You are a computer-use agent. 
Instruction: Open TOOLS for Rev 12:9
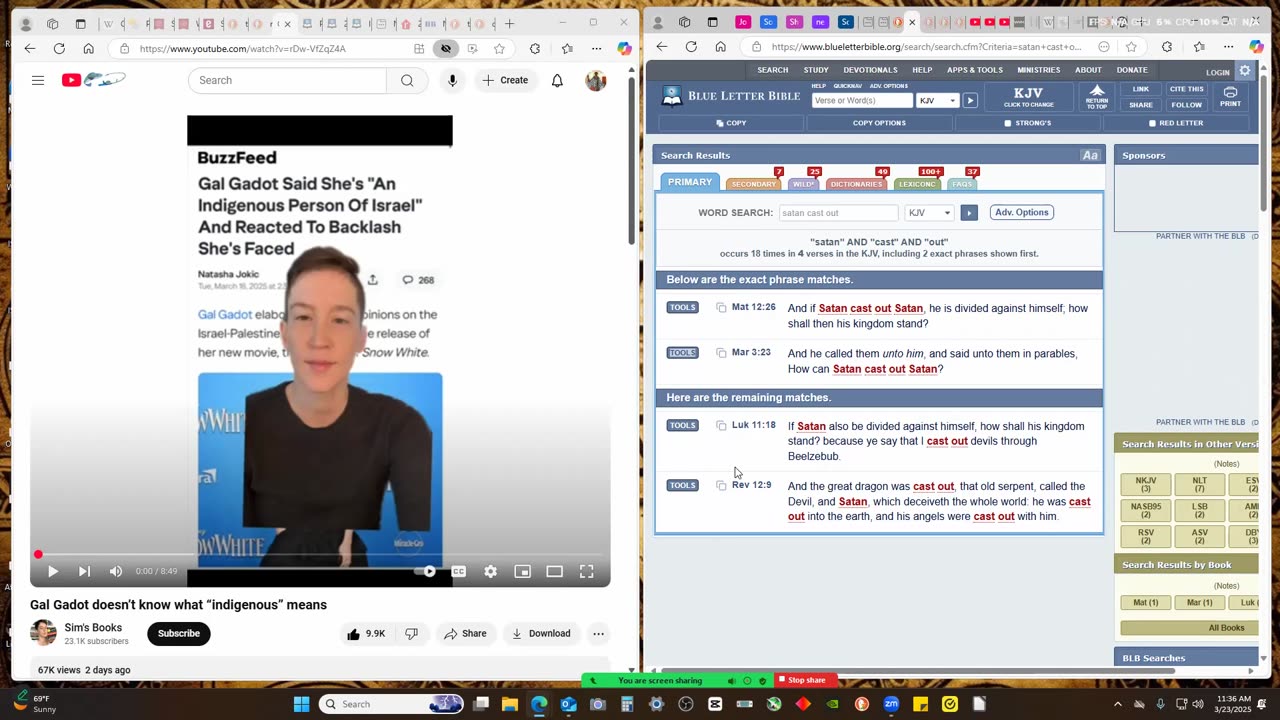pyautogui.click(x=682, y=485)
